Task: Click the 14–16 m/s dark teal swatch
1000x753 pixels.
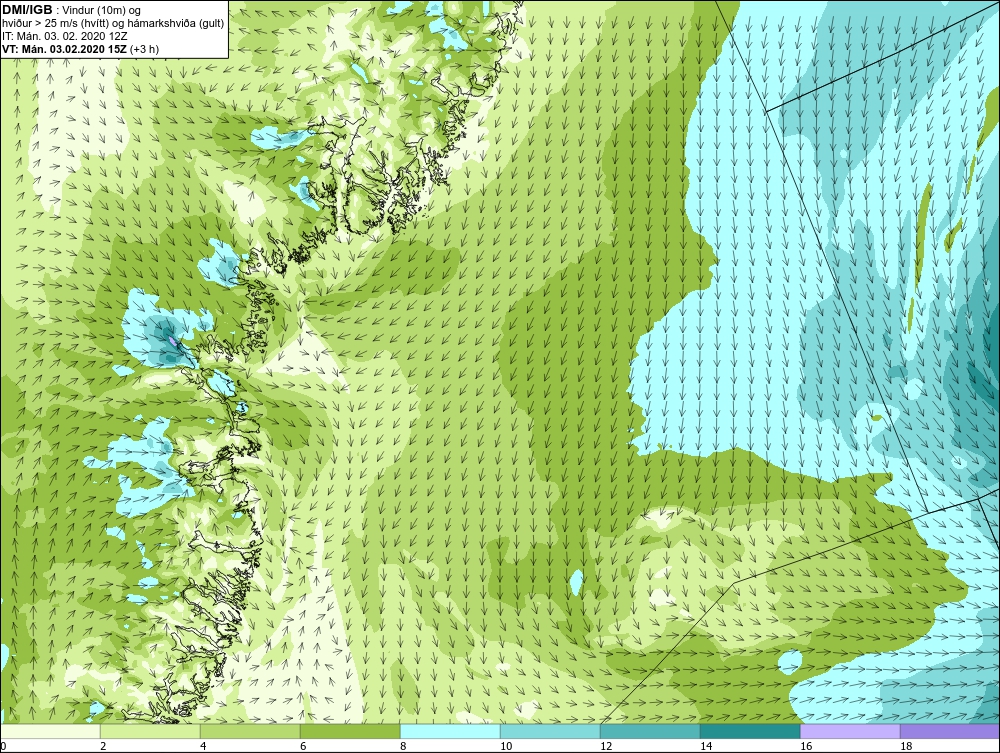Action: click(x=750, y=731)
